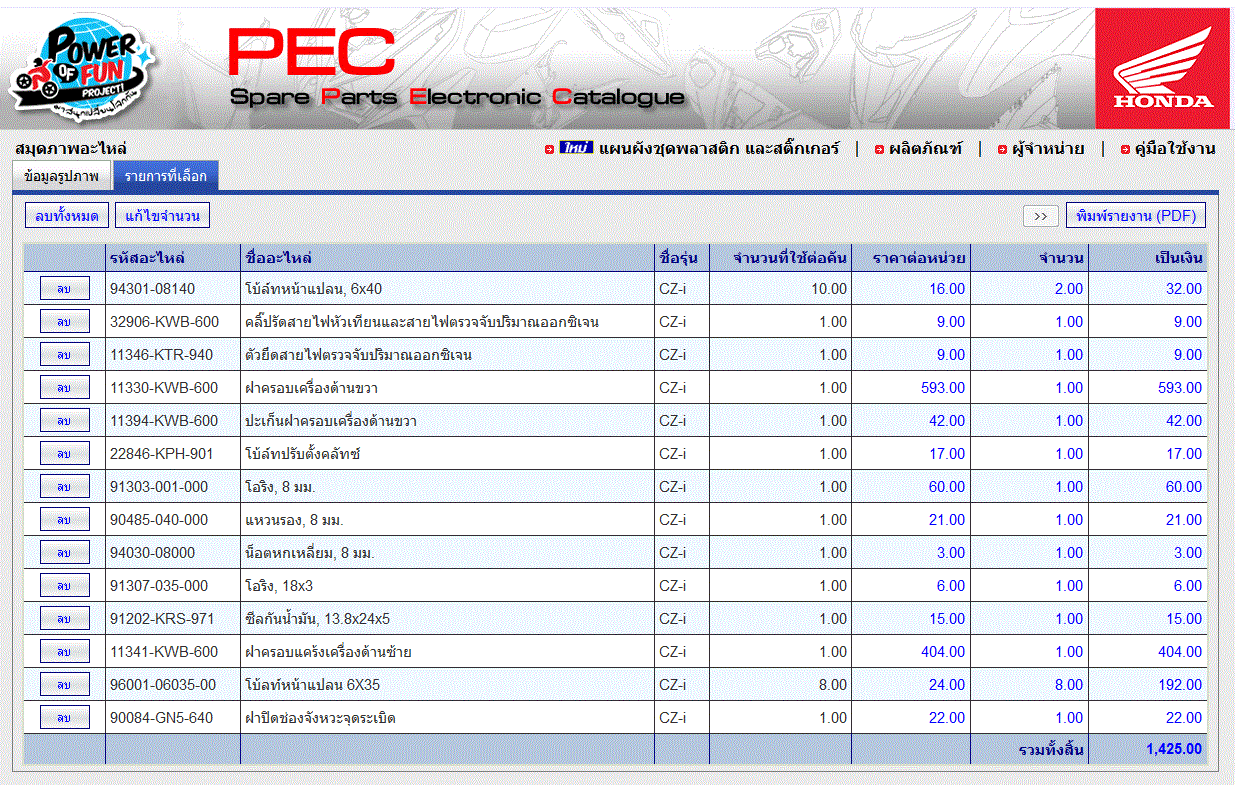Open the แผนผังชุดพลาสติก และสติ๊กเกอร์ link
1235x785 pixels.
point(718,148)
